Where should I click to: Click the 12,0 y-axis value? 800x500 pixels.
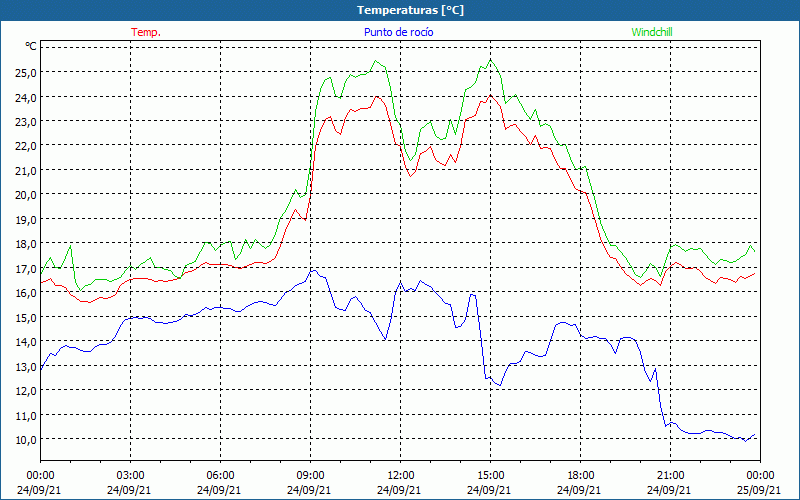(x=25, y=391)
